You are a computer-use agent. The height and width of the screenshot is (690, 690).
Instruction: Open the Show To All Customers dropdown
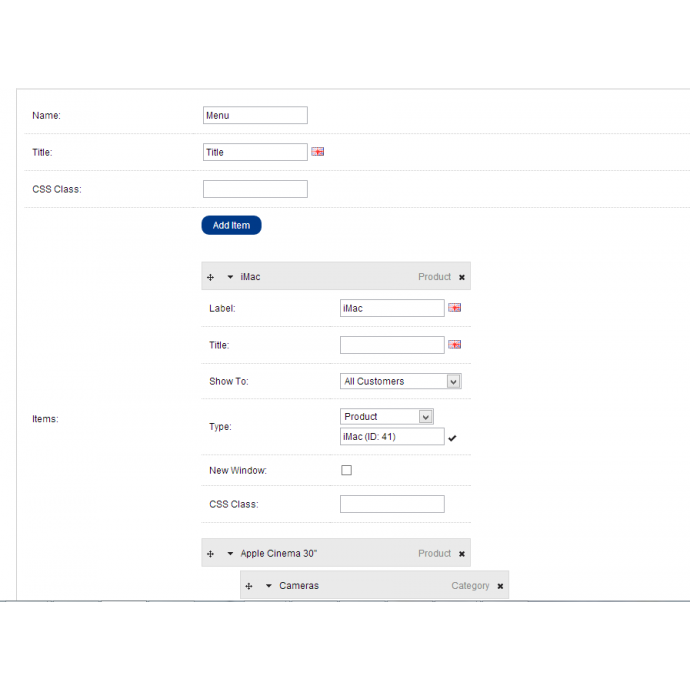click(400, 381)
